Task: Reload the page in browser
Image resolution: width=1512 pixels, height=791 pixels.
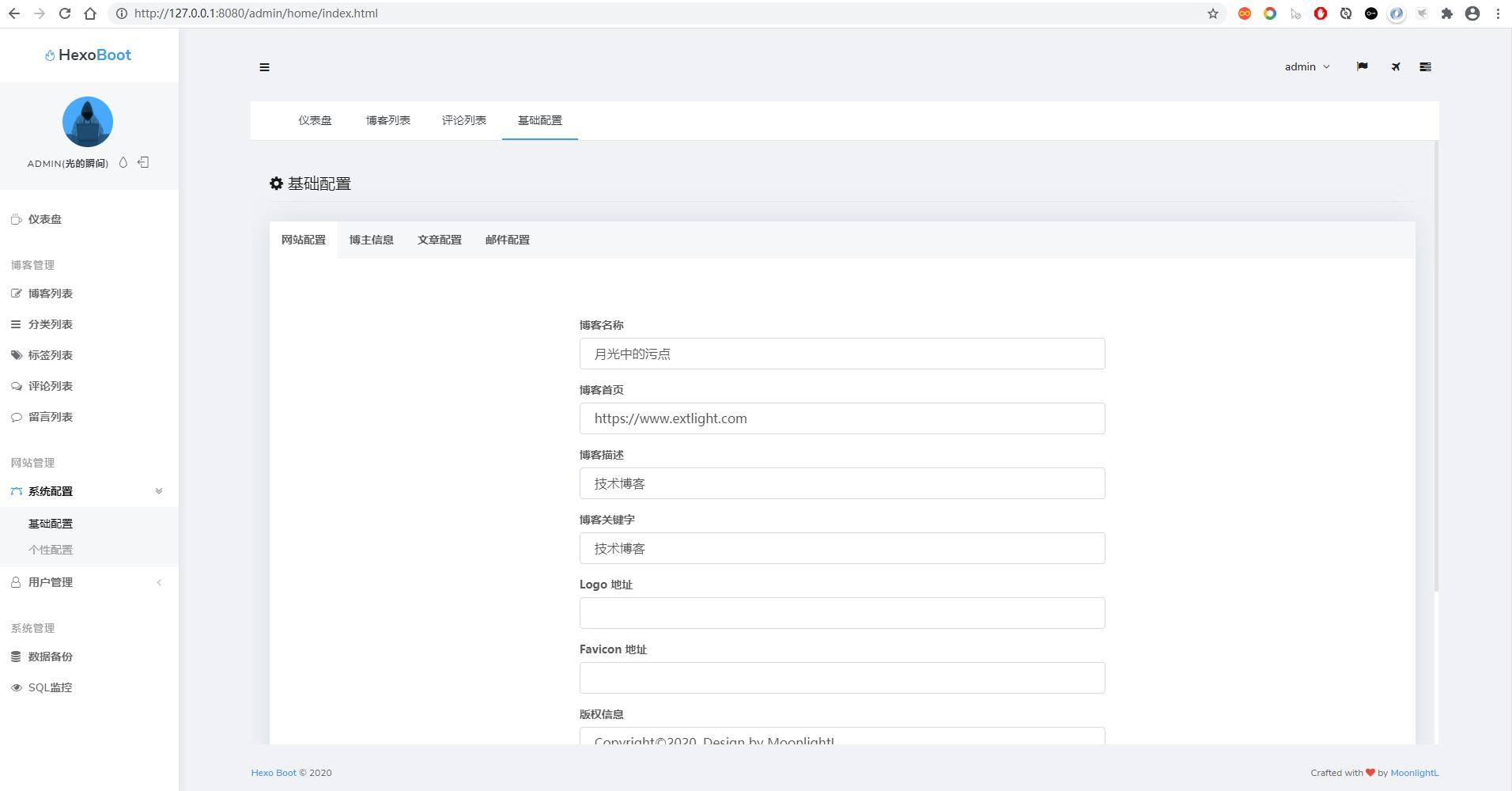Action: click(x=65, y=13)
